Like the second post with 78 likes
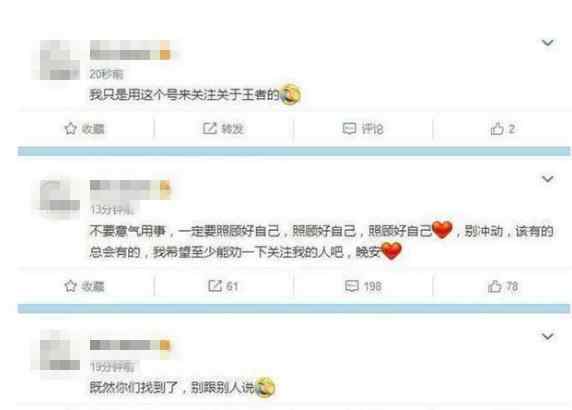The height and width of the screenshot is (410, 572). 503,286
